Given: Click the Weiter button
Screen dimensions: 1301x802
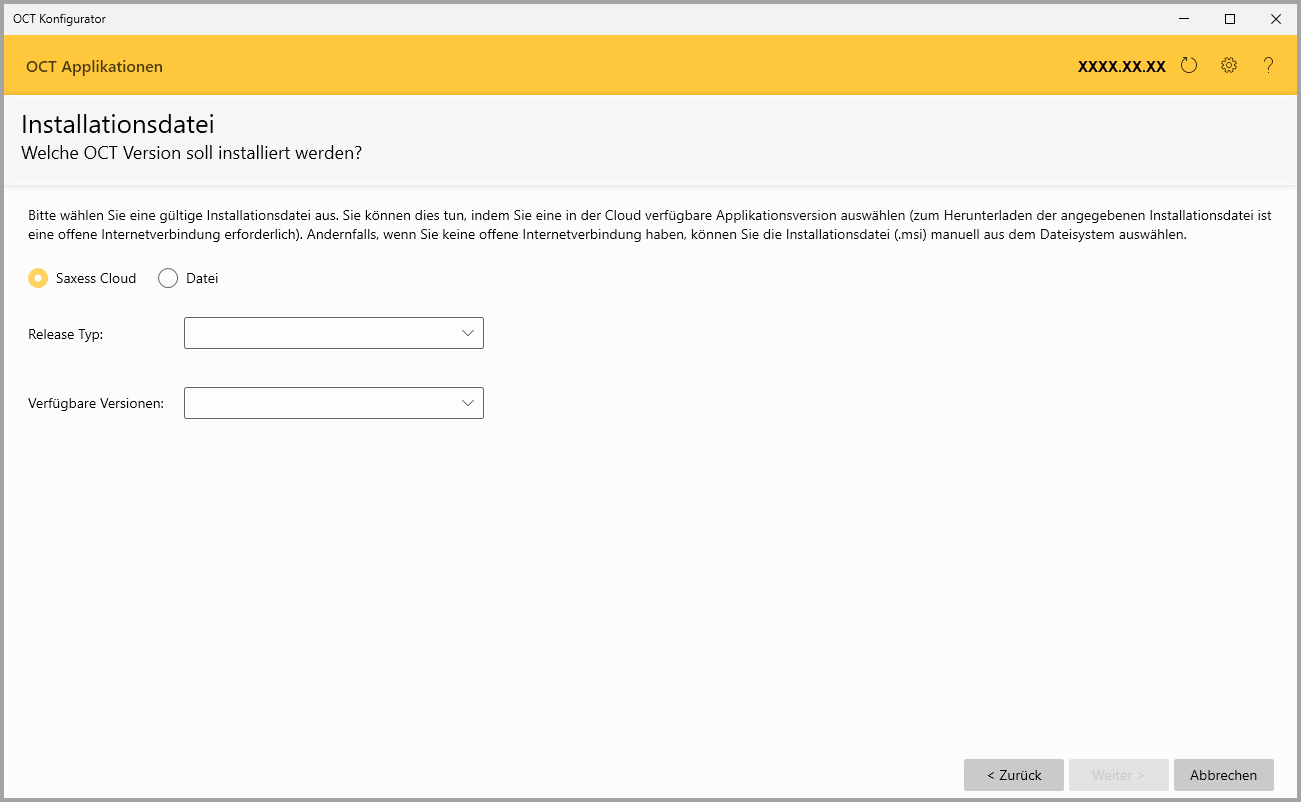Looking at the screenshot, I should coord(1119,775).
